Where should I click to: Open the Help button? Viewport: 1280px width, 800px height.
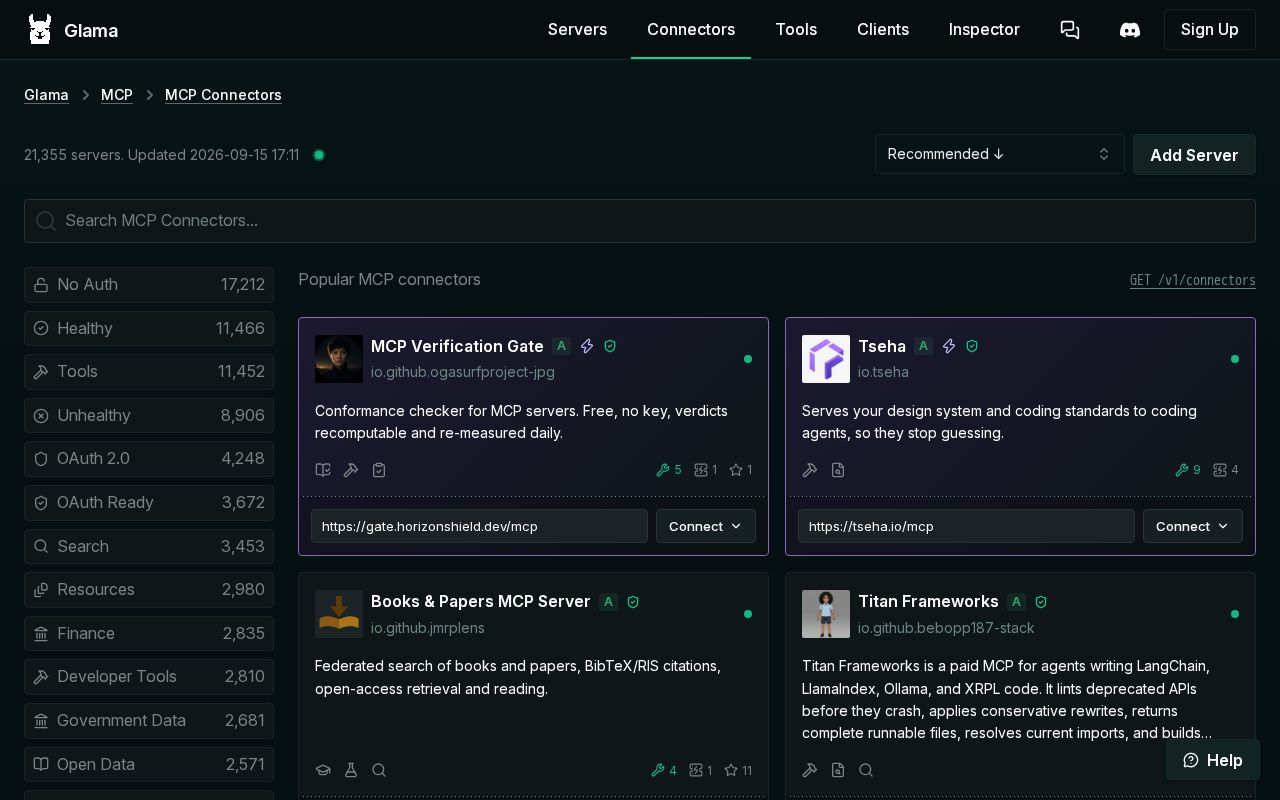(x=1212, y=760)
